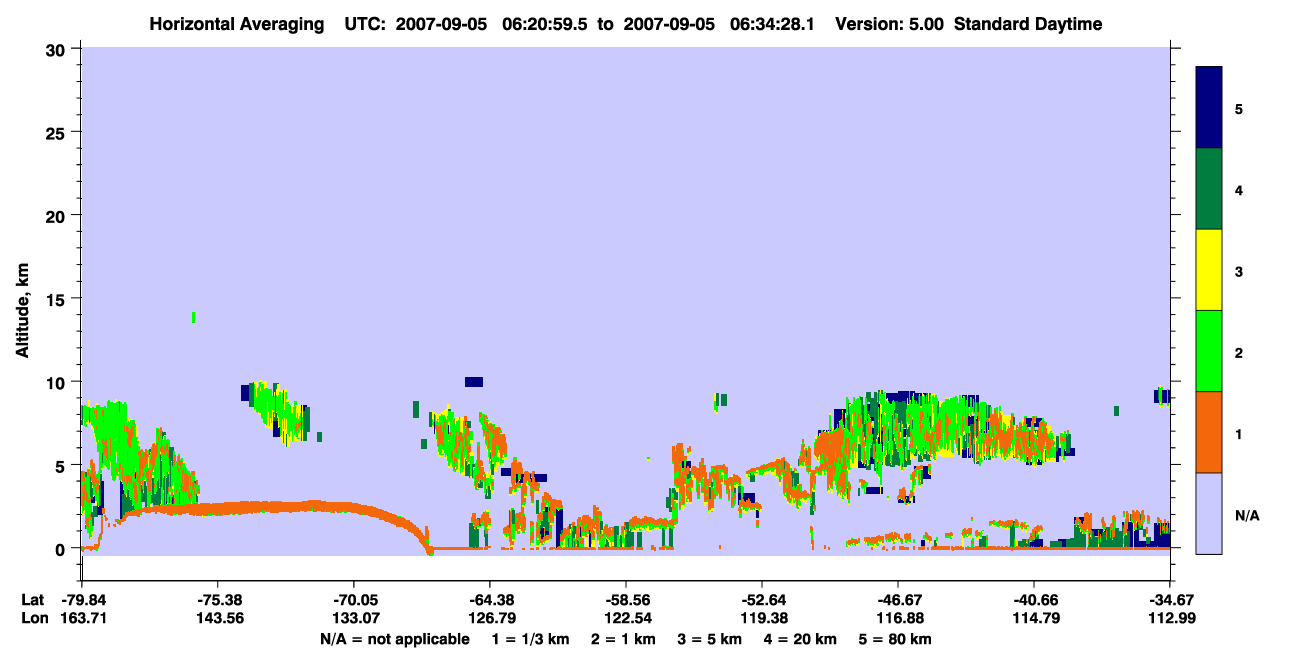1300x667 pixels.
Task: Click legend text '3 = 5 km'
Action: pyautogui.click(x=709, y=639)
